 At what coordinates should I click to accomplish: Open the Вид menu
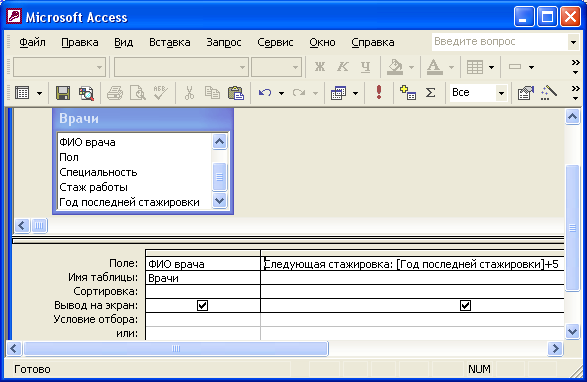(x=124, y=42)
